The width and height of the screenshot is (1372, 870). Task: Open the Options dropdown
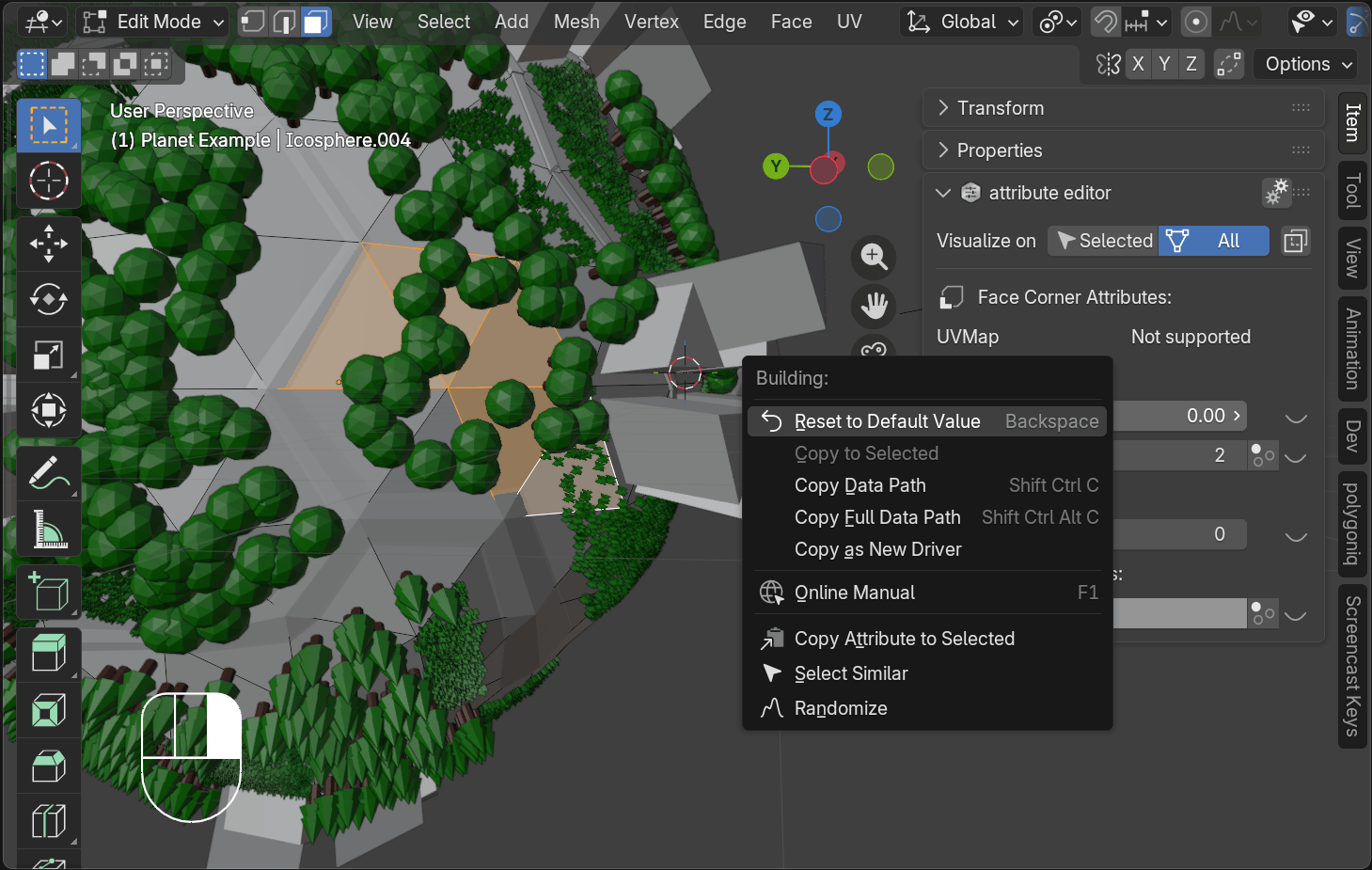1304,64
